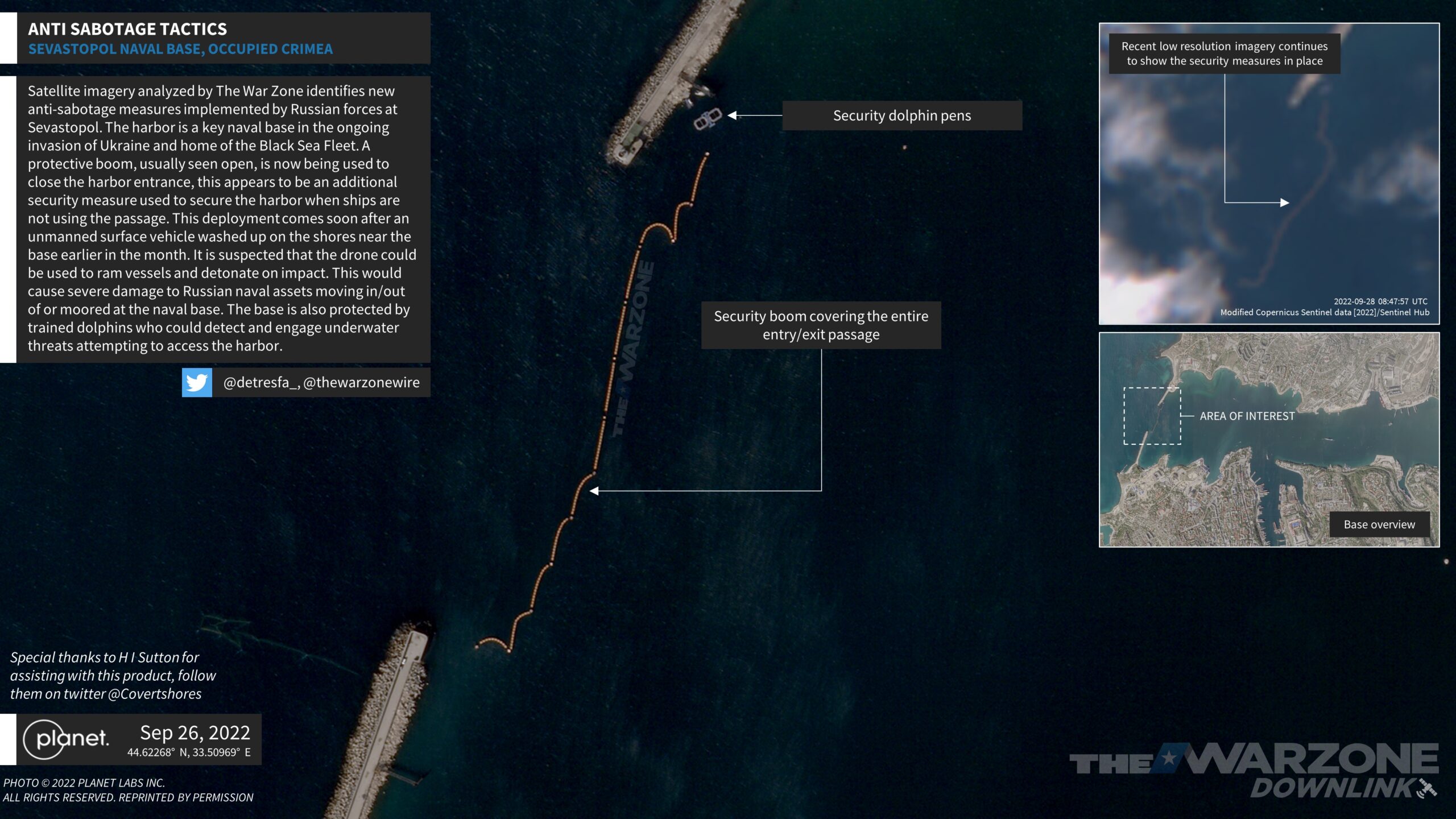Screen dimensions: 1456x819
Task: Click the @Covertshores thanks note
Action: (x=113, y=675)
